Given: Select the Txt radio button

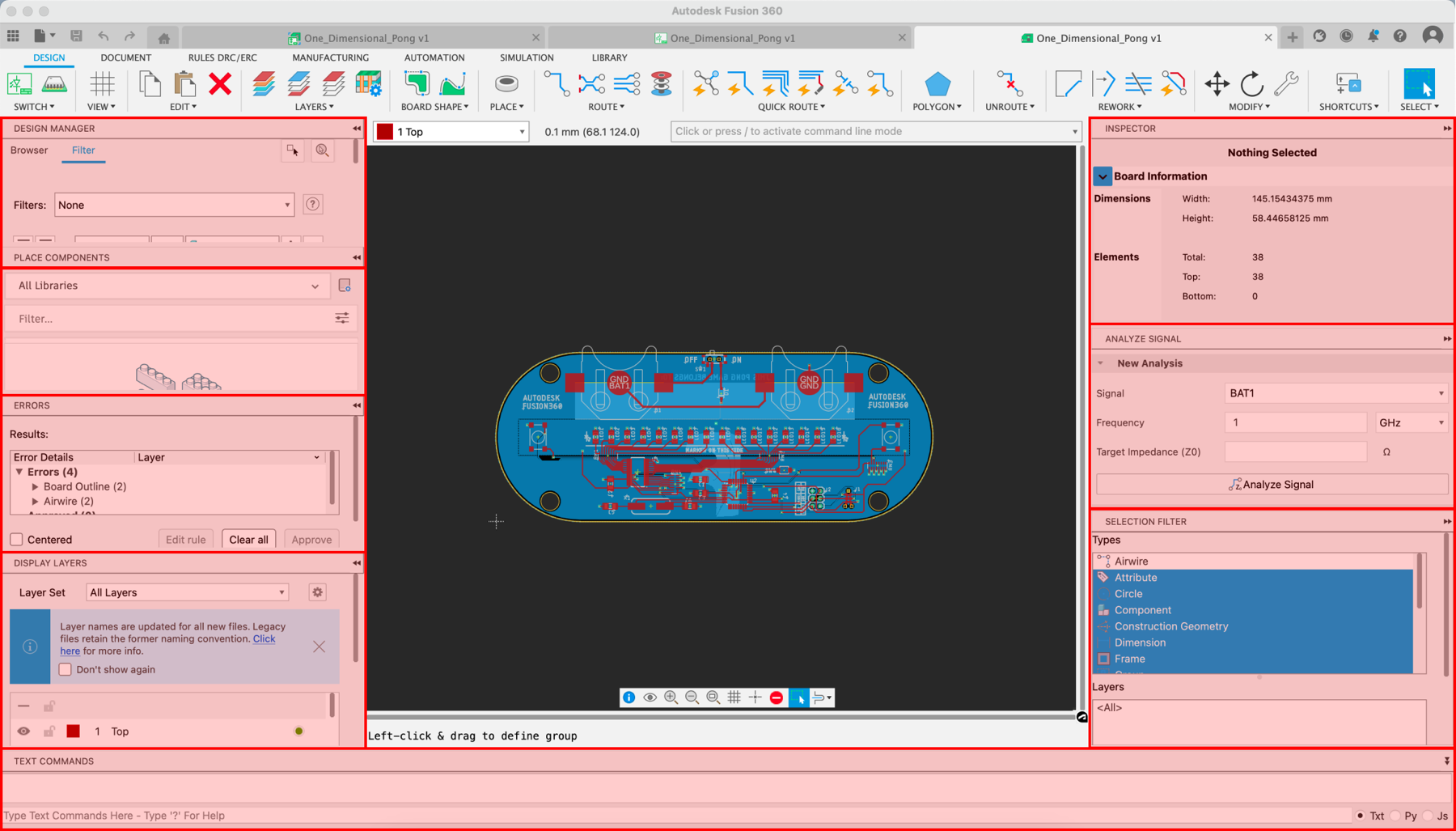Looking at the screenshot, I should click(x=1361, y=816).
